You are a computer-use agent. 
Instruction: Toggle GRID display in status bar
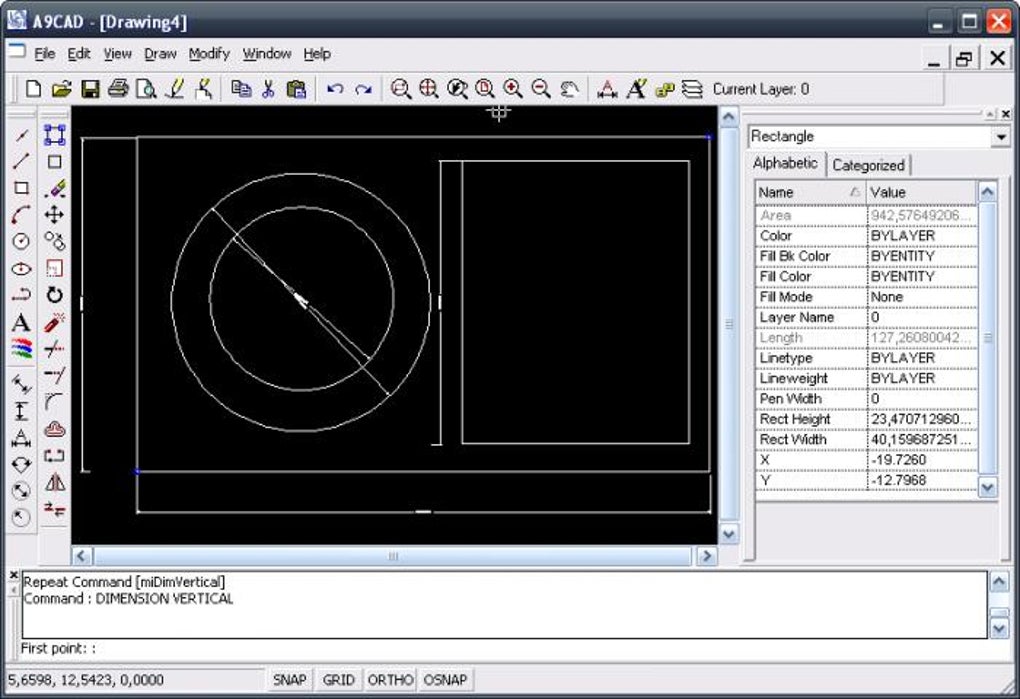pos(338,679)
